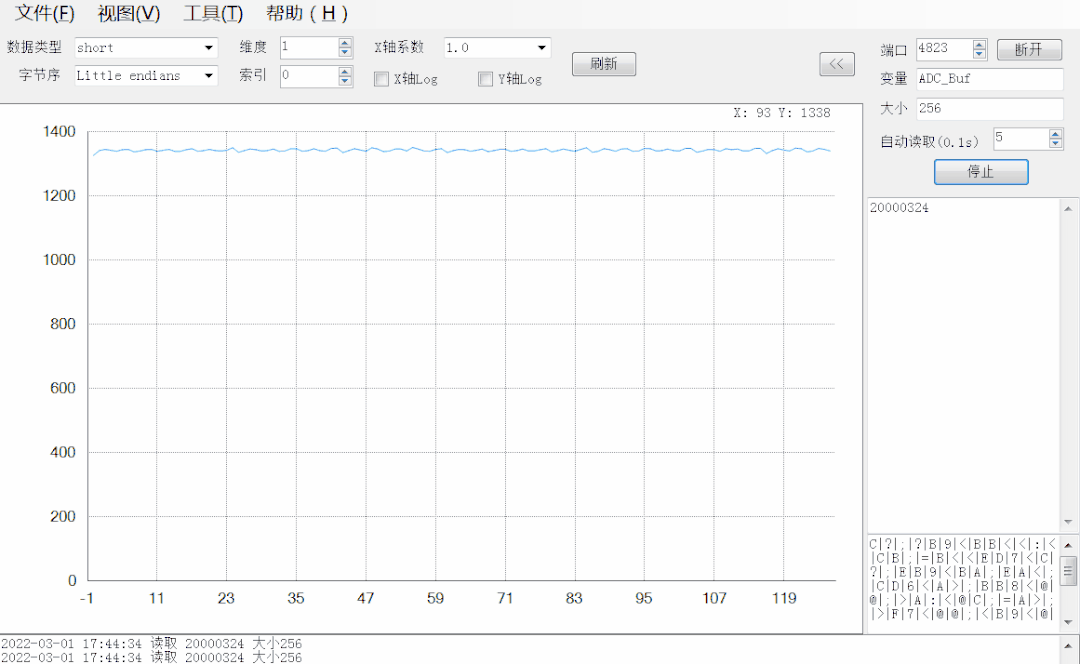This screenshot has height=664, width=1080.
Task: Open the 字节序 Little endians dropdown
Action: [x=146, y=76]
